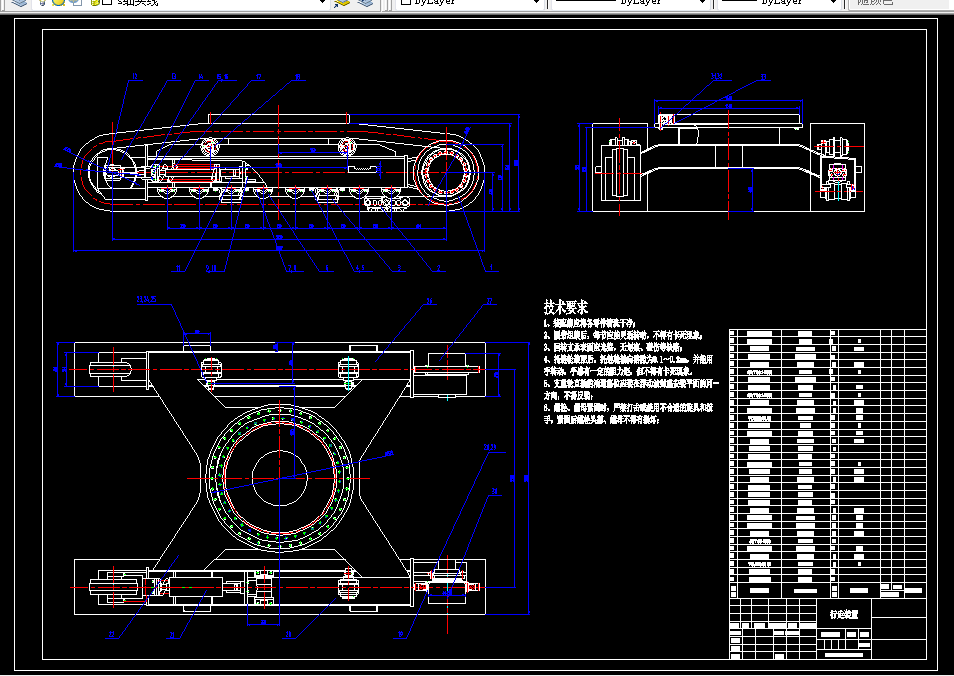Click the 行走装置 title block cell
This screenshot has width=954, height=676.
[x=844, y=615]
